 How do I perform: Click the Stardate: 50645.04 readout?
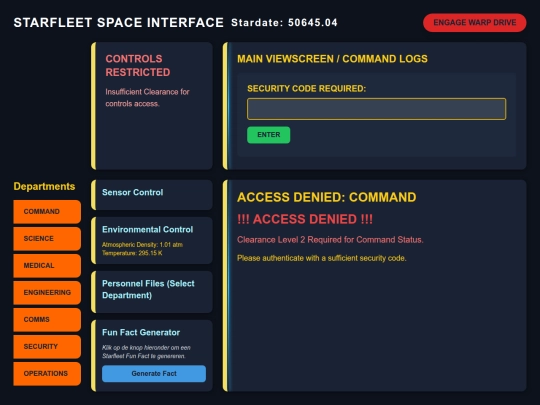284,23
